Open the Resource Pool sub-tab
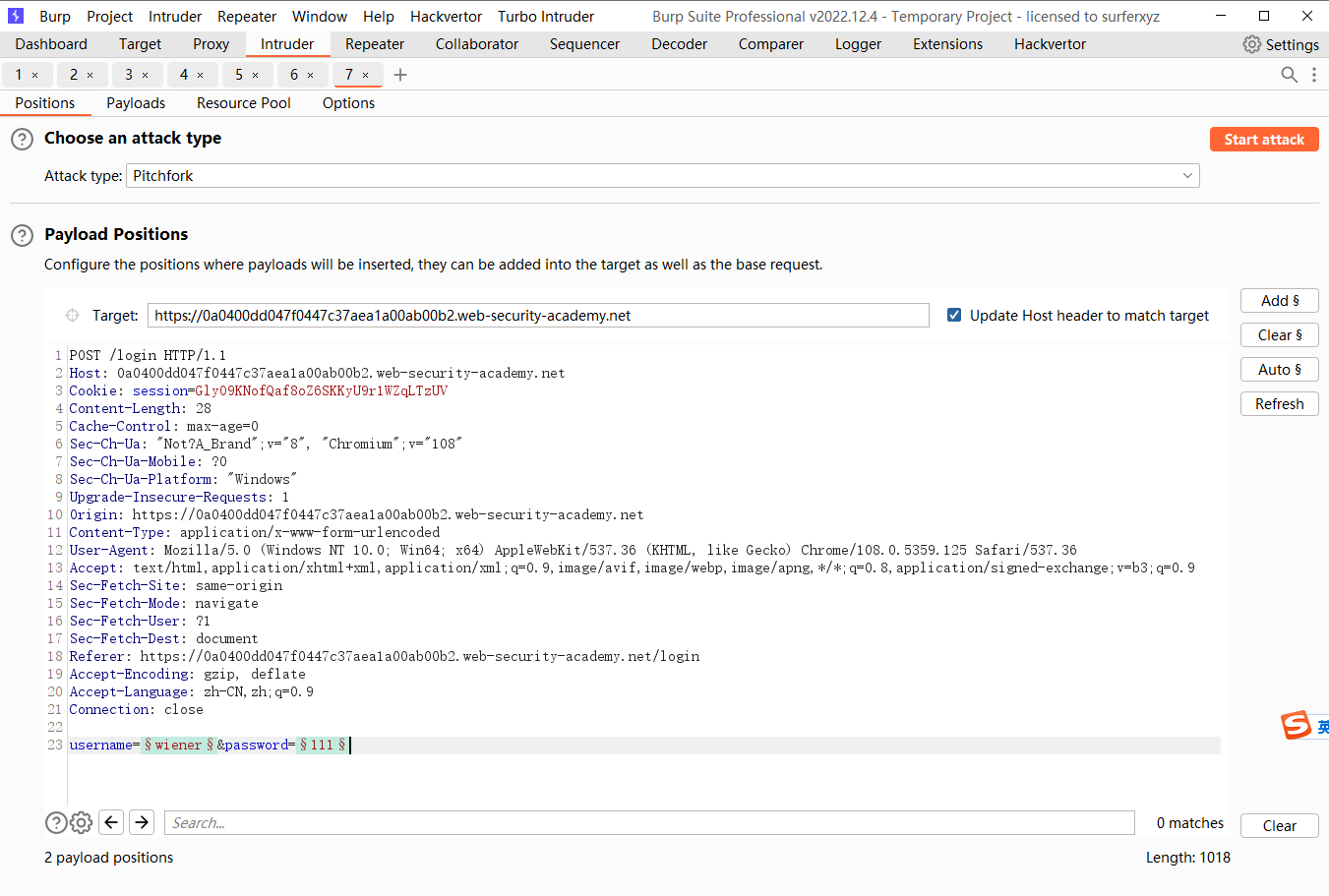Image resolution: width=1329 pixels, height=896 pixels. (244, 103)
